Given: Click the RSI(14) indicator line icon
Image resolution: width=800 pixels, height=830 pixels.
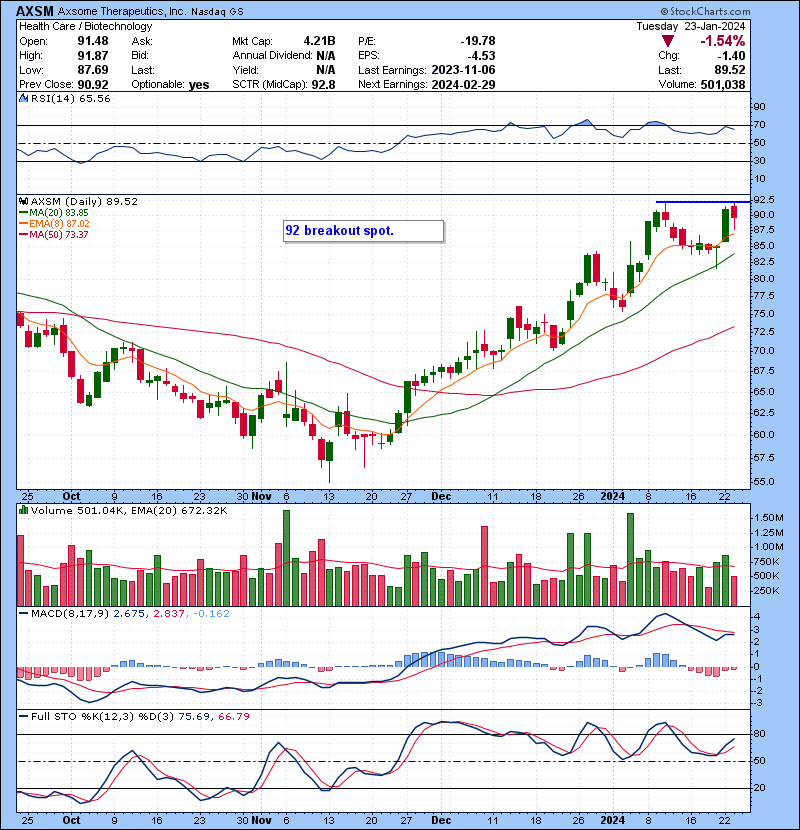Looking at the screenshot, I should click(x=23, y=98).
